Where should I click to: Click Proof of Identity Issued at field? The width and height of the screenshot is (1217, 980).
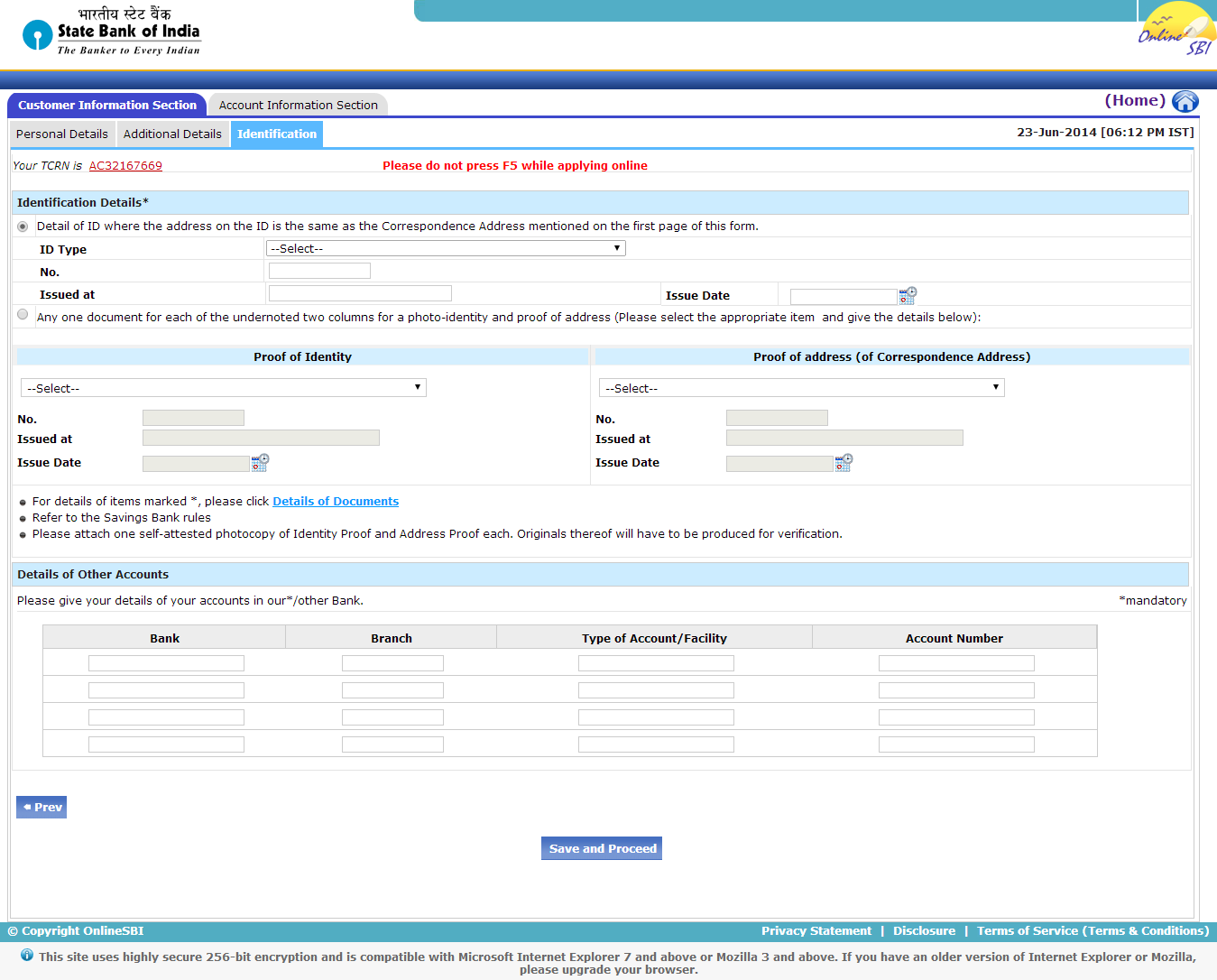[261, 438]
